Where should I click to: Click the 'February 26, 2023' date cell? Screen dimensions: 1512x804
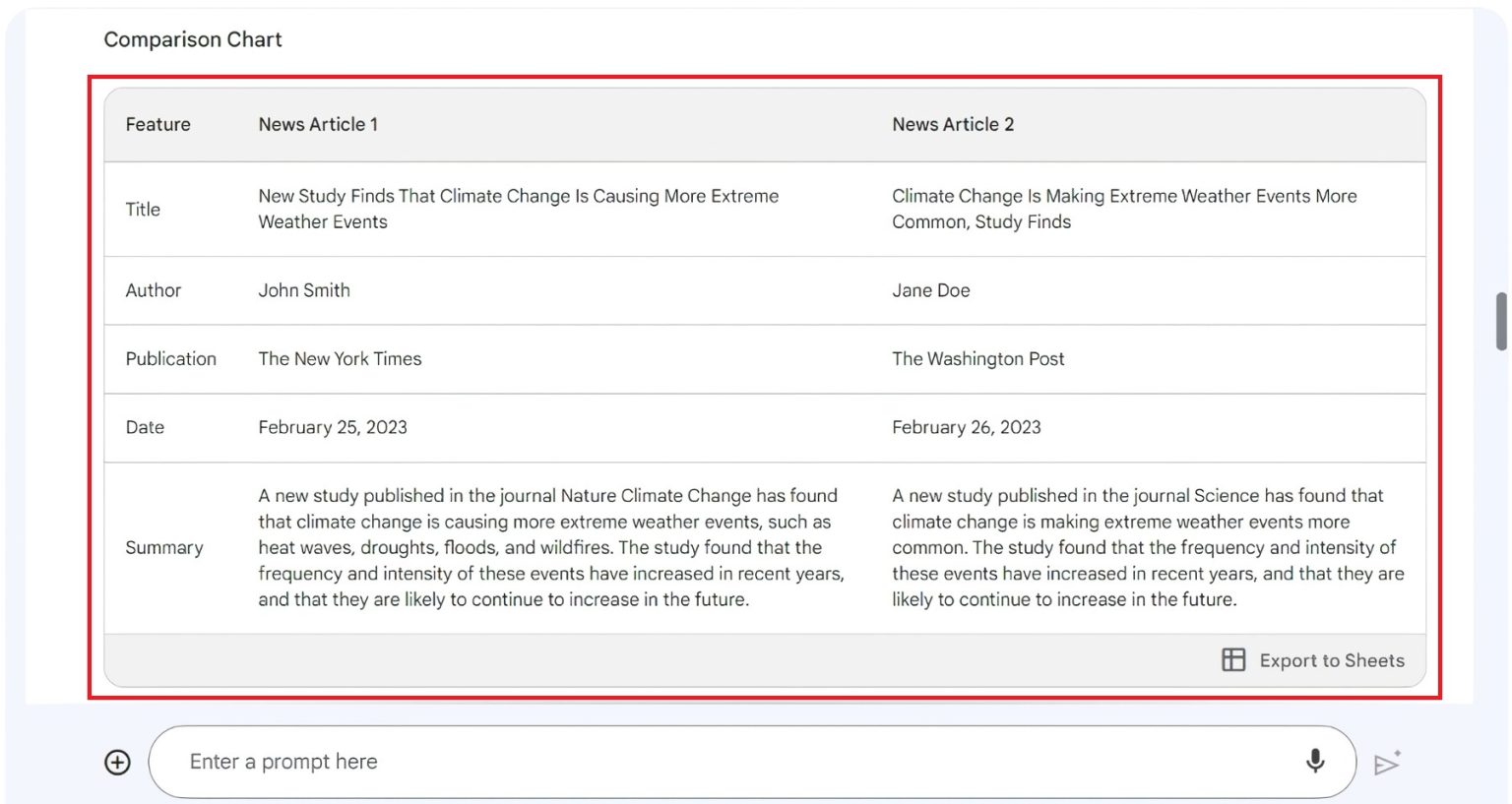point(966,427)
